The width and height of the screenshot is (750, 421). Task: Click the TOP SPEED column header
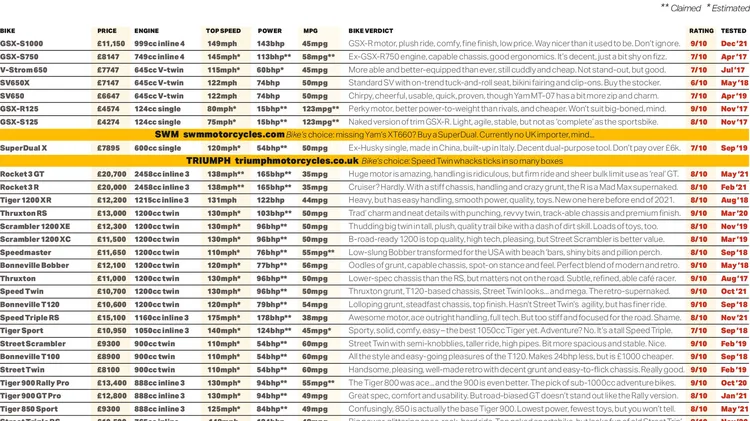(223, 31)
